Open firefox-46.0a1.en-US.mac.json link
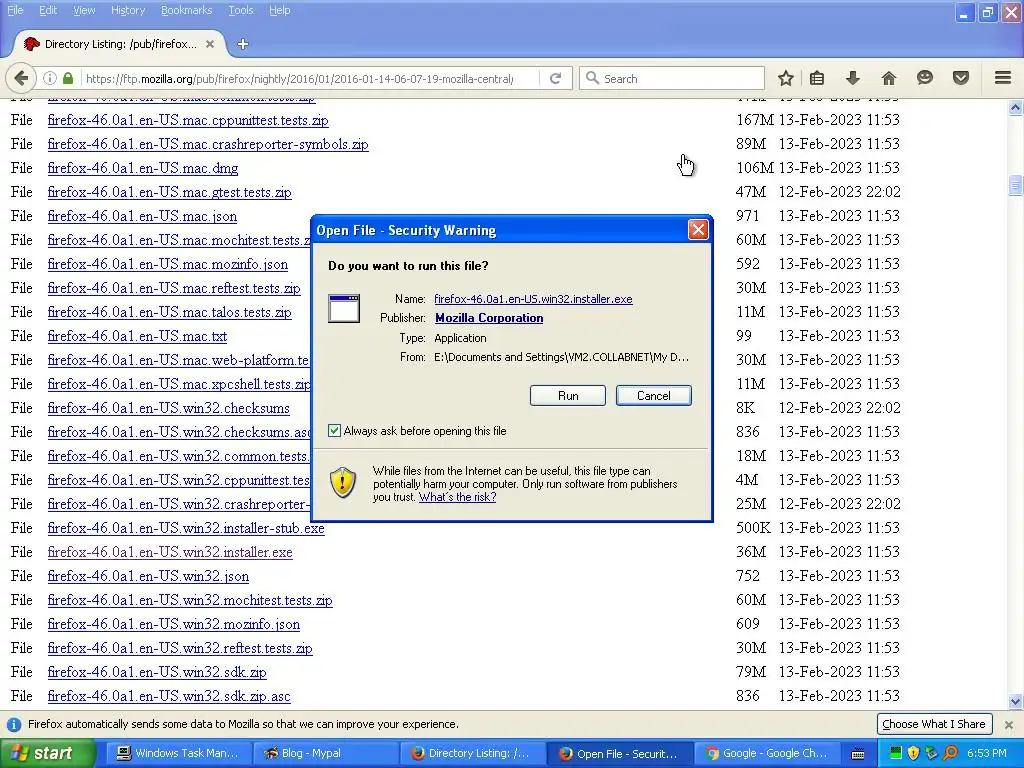The width and height of the screenshot is (1024, 768). (142, 216)
